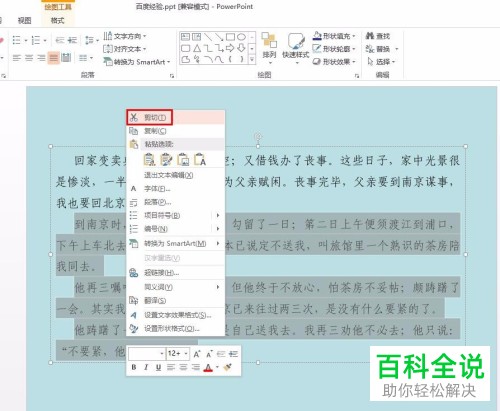The height and width of the screenshot is (411, 500).
Task: Open the font color dropdown arrow in mini toolbar
Action: coord(217,367)
